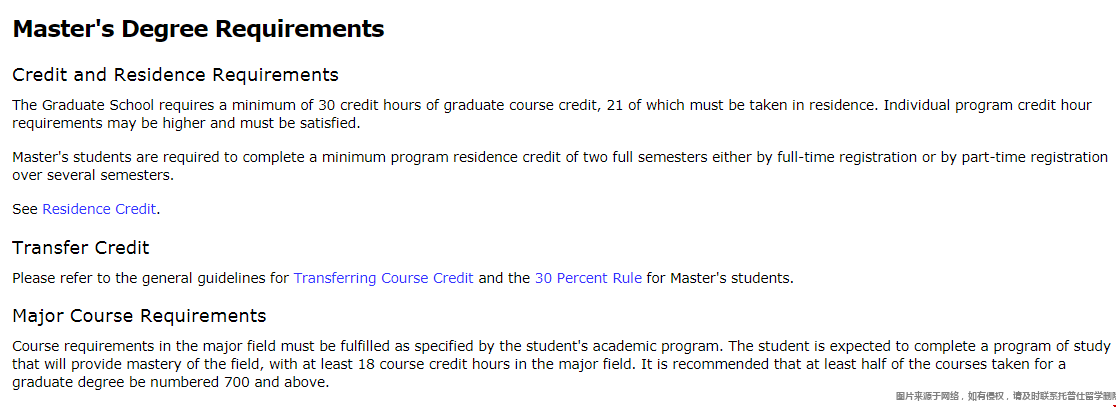Viewport: 1116px width, 407px height.
Task: Click the Transfer Credit heading
Action: (x=81, y=248)
